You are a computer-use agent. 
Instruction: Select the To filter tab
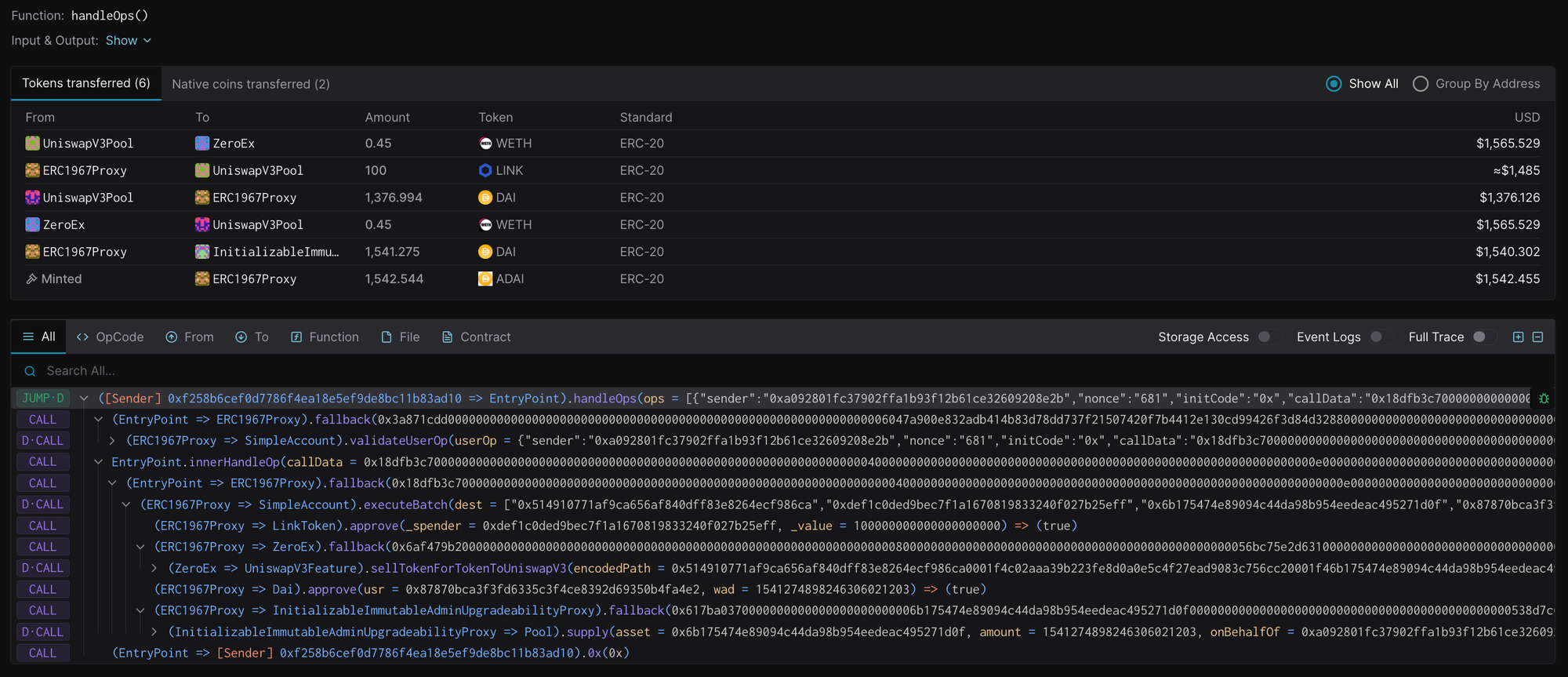252,337
